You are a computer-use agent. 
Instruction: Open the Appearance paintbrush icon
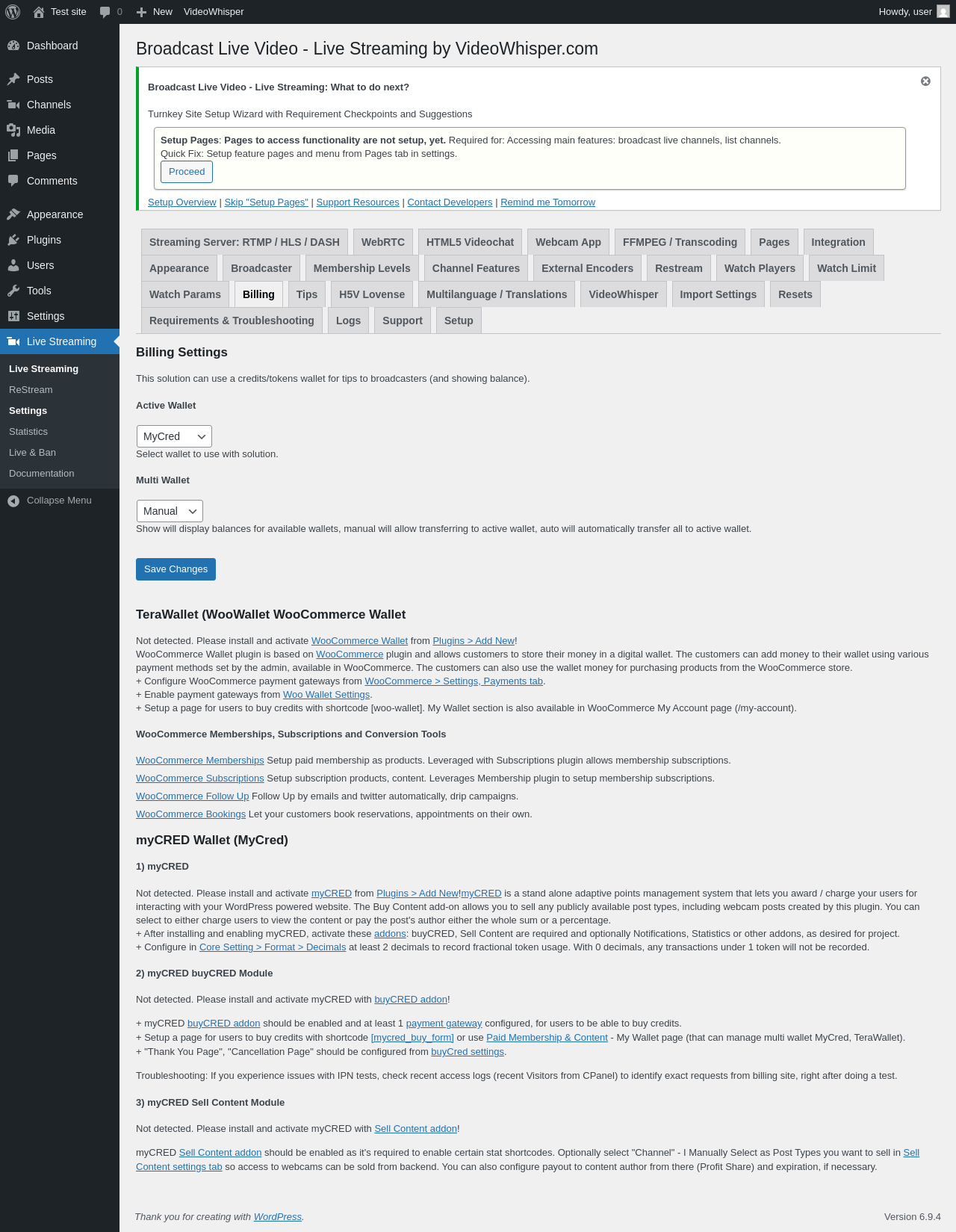point(13,214)
